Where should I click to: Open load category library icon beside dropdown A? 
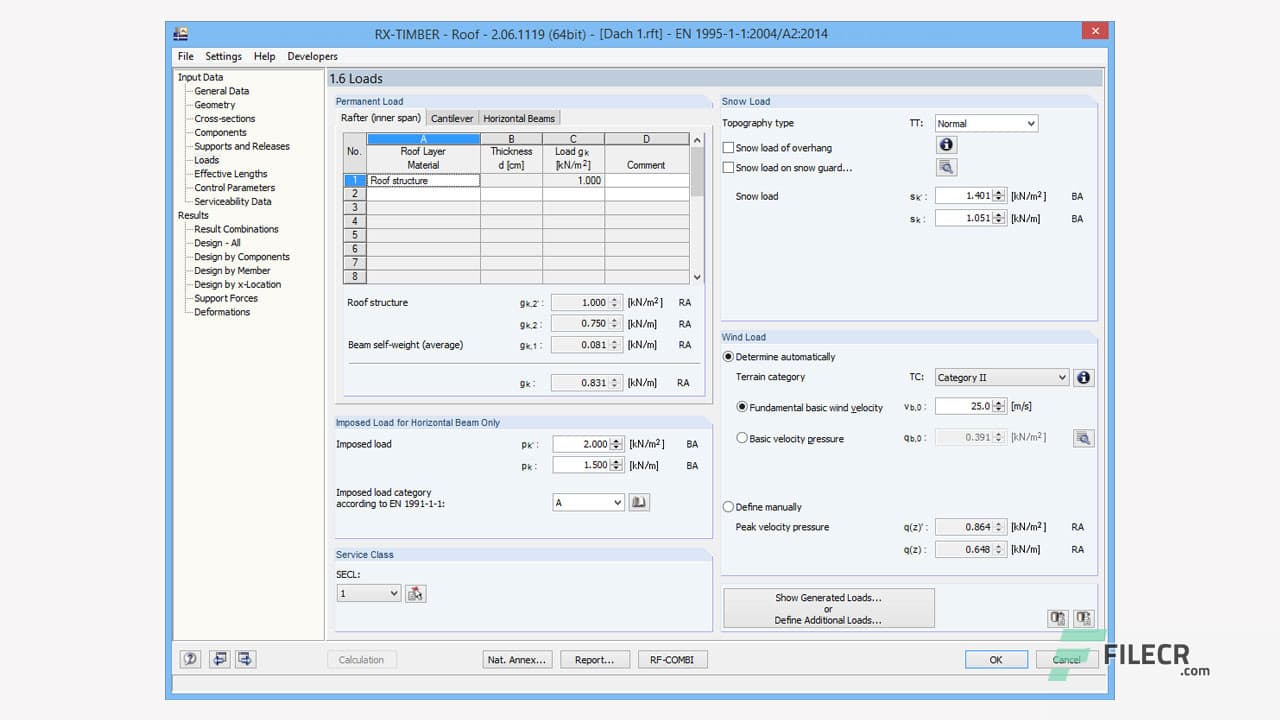pyautogui.click(x=639, y=502)
